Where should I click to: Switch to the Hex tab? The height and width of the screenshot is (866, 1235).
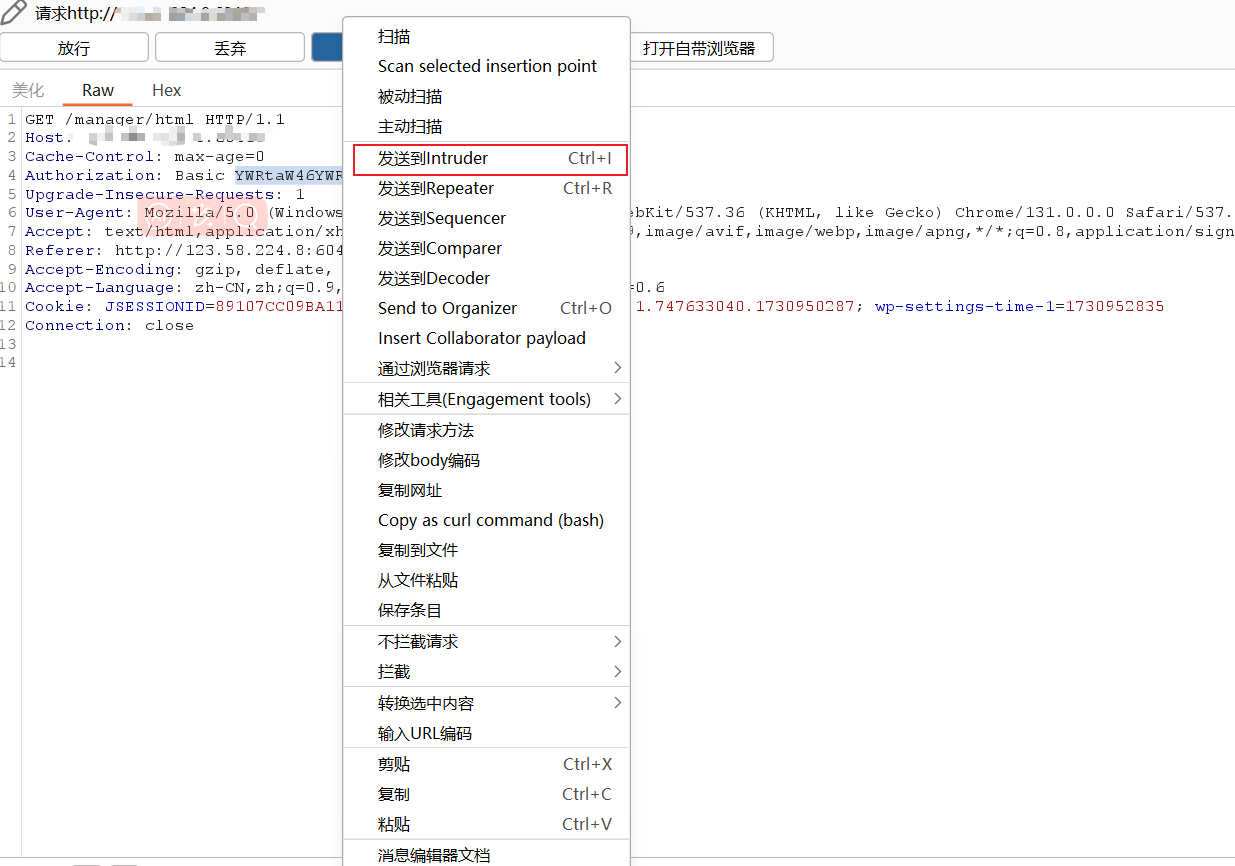pos(166,90)
